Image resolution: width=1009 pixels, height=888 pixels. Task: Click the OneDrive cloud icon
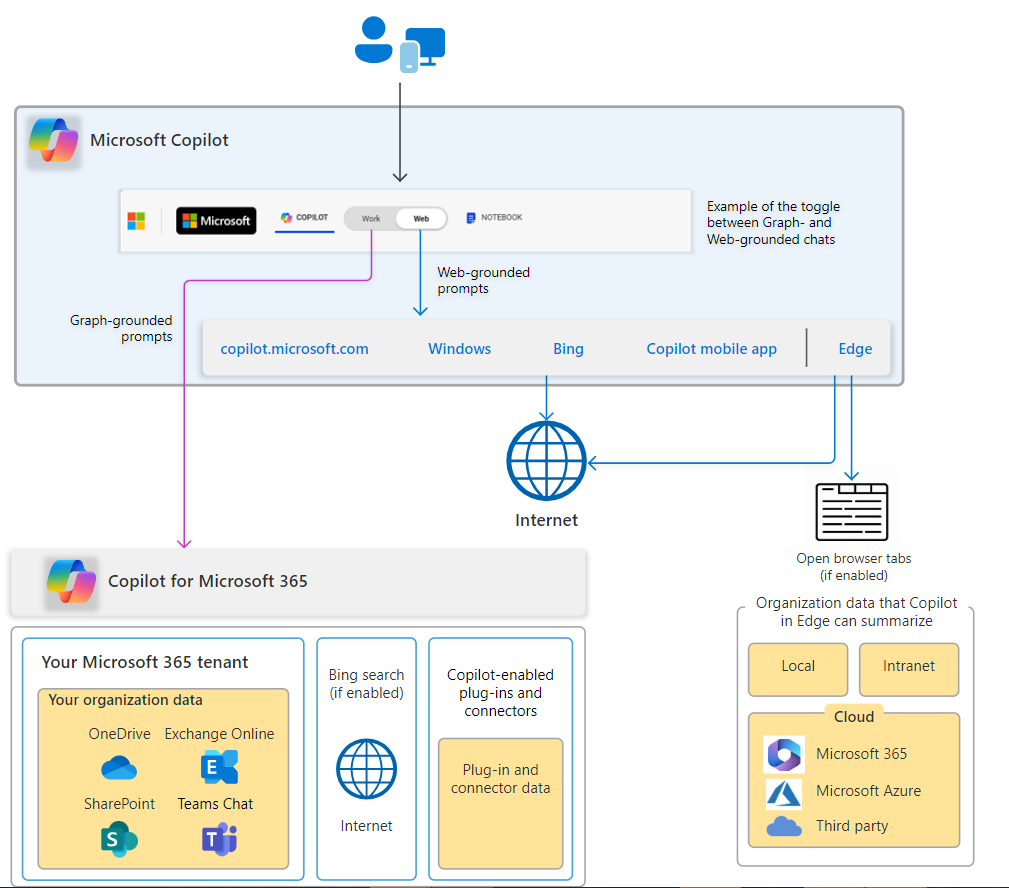tap(119, 768)
